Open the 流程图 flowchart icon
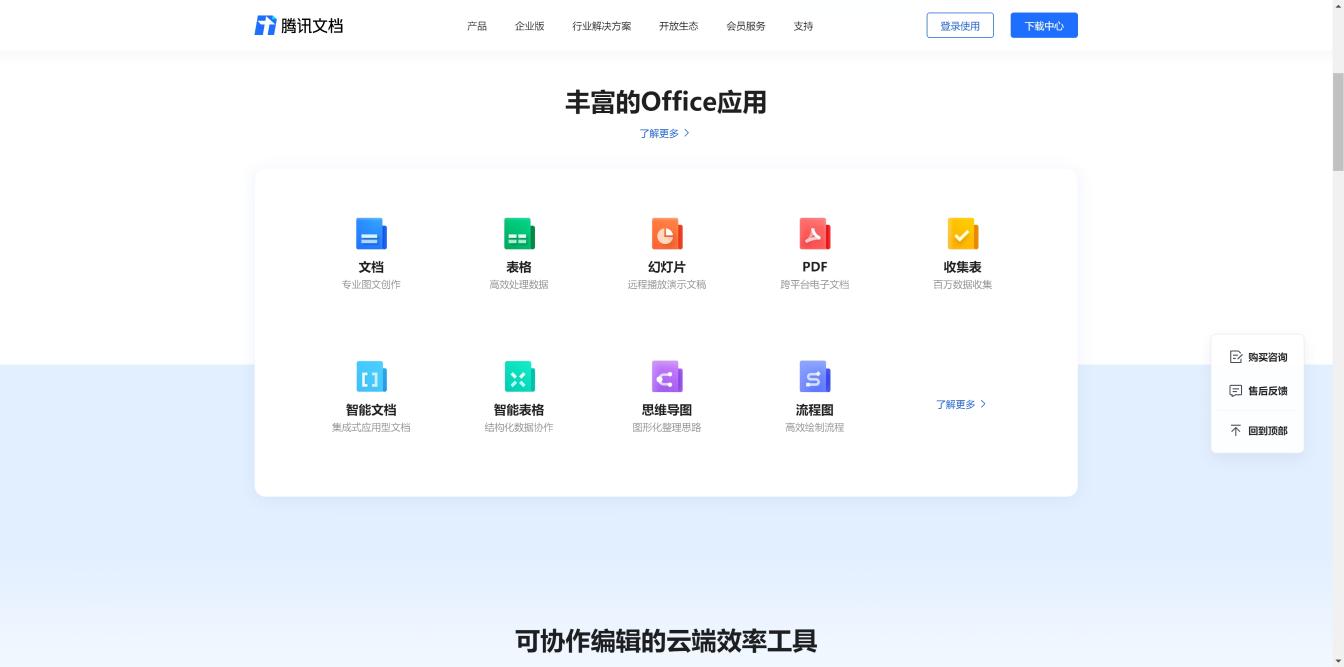The width and height of the screenshot is (1344, 667). pyautogui.click(x=815, y=377)
